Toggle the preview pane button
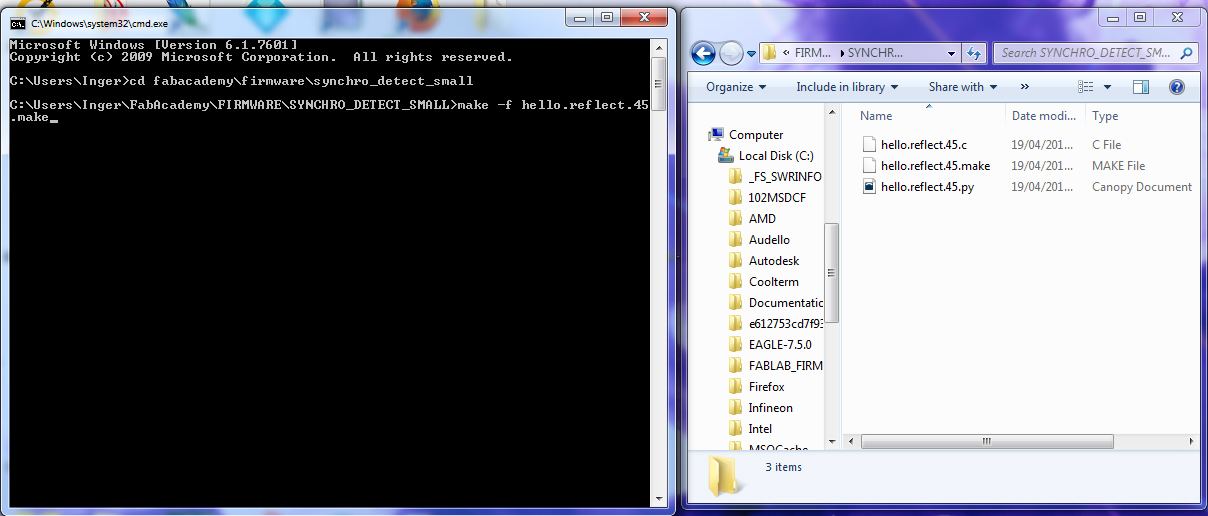The width and height of the screenshot is (1208, 516). tap(1141, 87)
